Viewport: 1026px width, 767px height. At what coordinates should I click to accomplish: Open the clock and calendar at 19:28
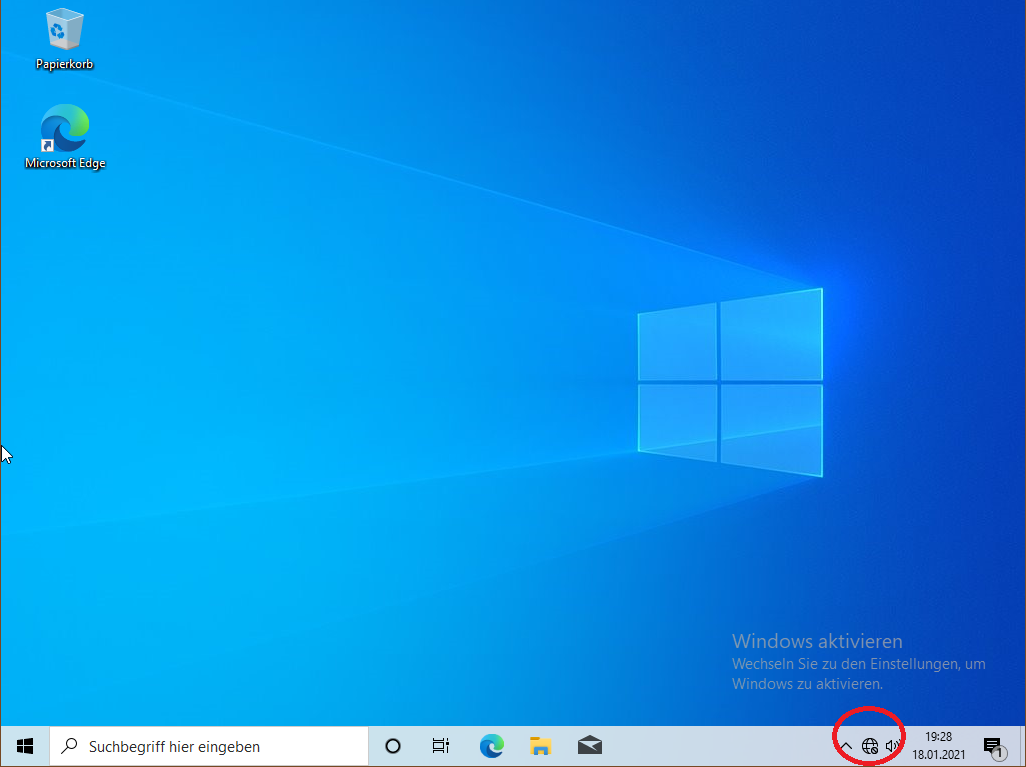[x=938, y=746]
